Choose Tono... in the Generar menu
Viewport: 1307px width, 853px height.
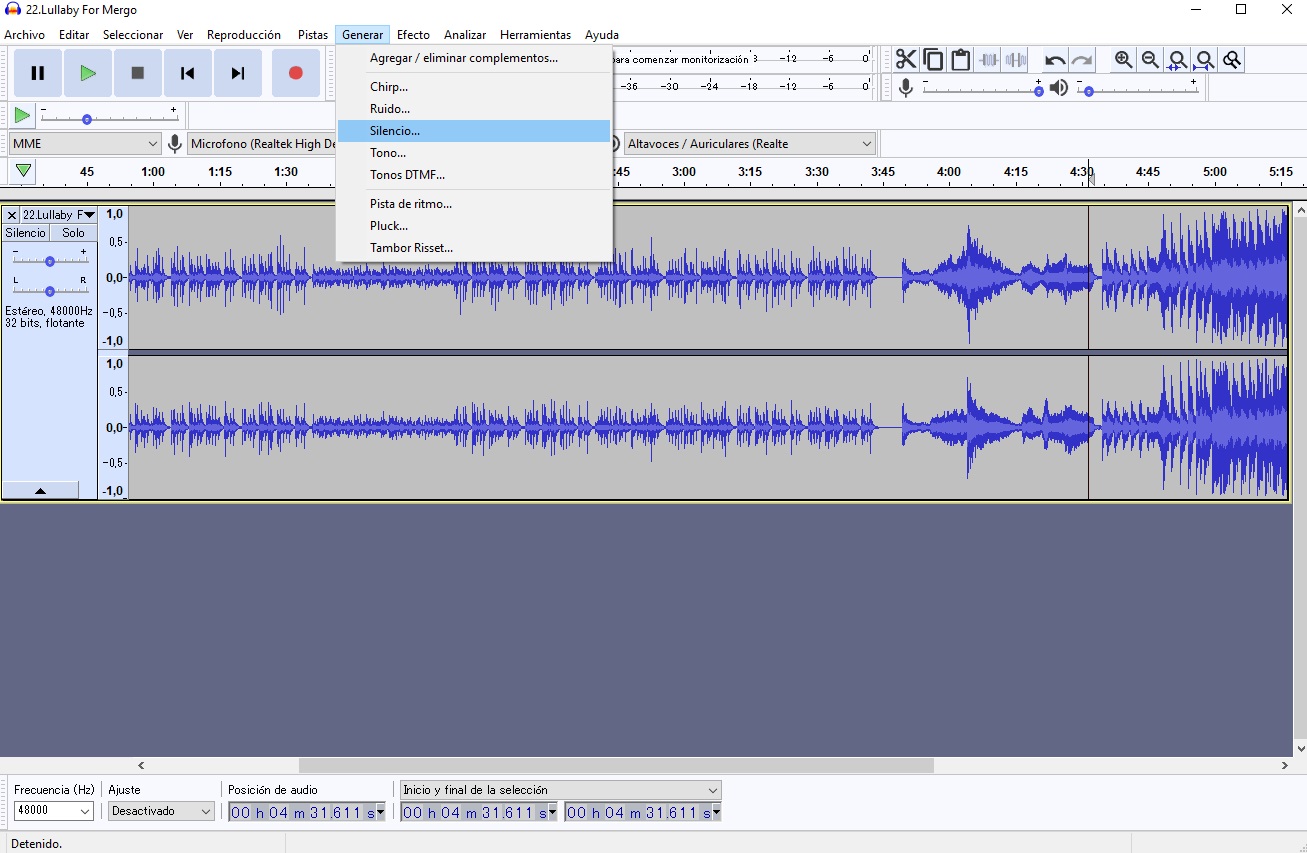tap(388, 153)
